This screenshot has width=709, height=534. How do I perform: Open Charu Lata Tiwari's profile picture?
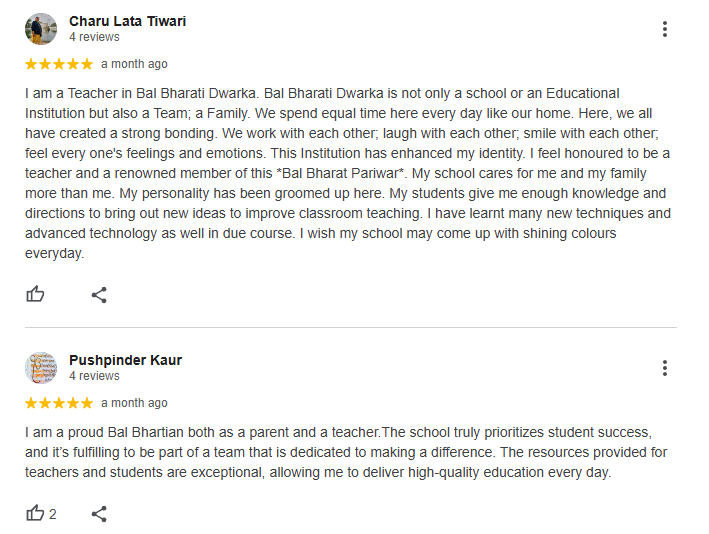click(x=41, y=29)
